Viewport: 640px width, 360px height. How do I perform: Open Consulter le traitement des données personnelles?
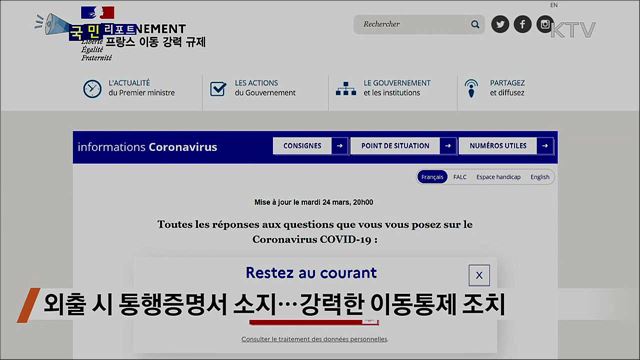314,339
